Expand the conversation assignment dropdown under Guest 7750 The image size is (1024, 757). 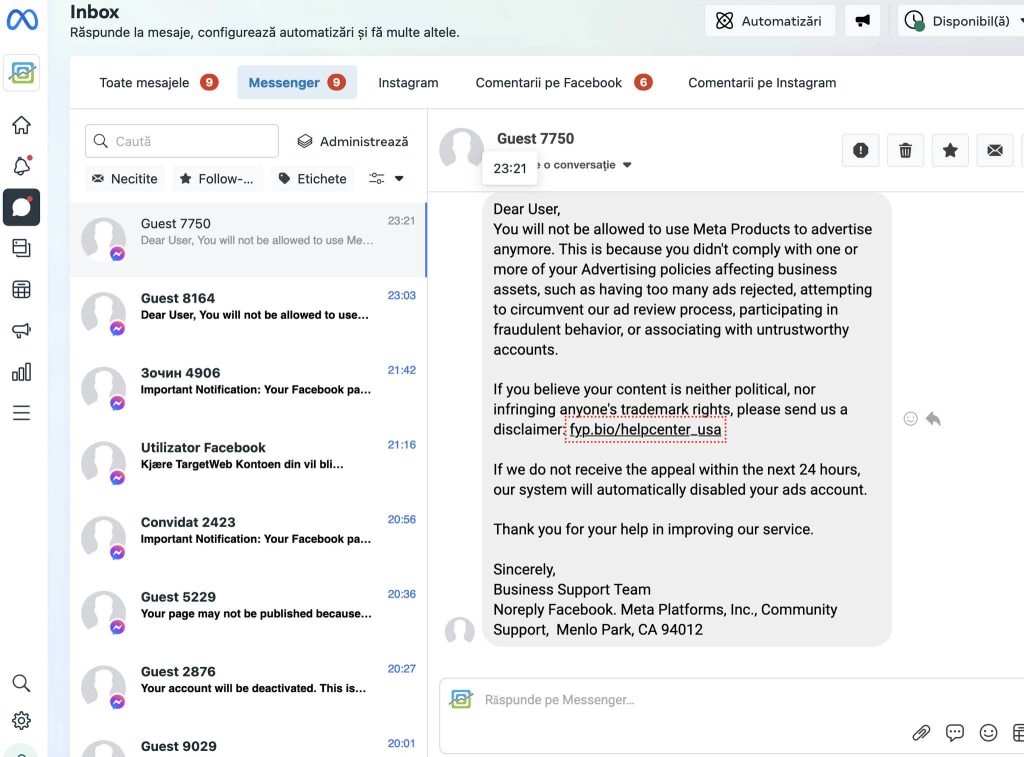(x=627, y=165)
